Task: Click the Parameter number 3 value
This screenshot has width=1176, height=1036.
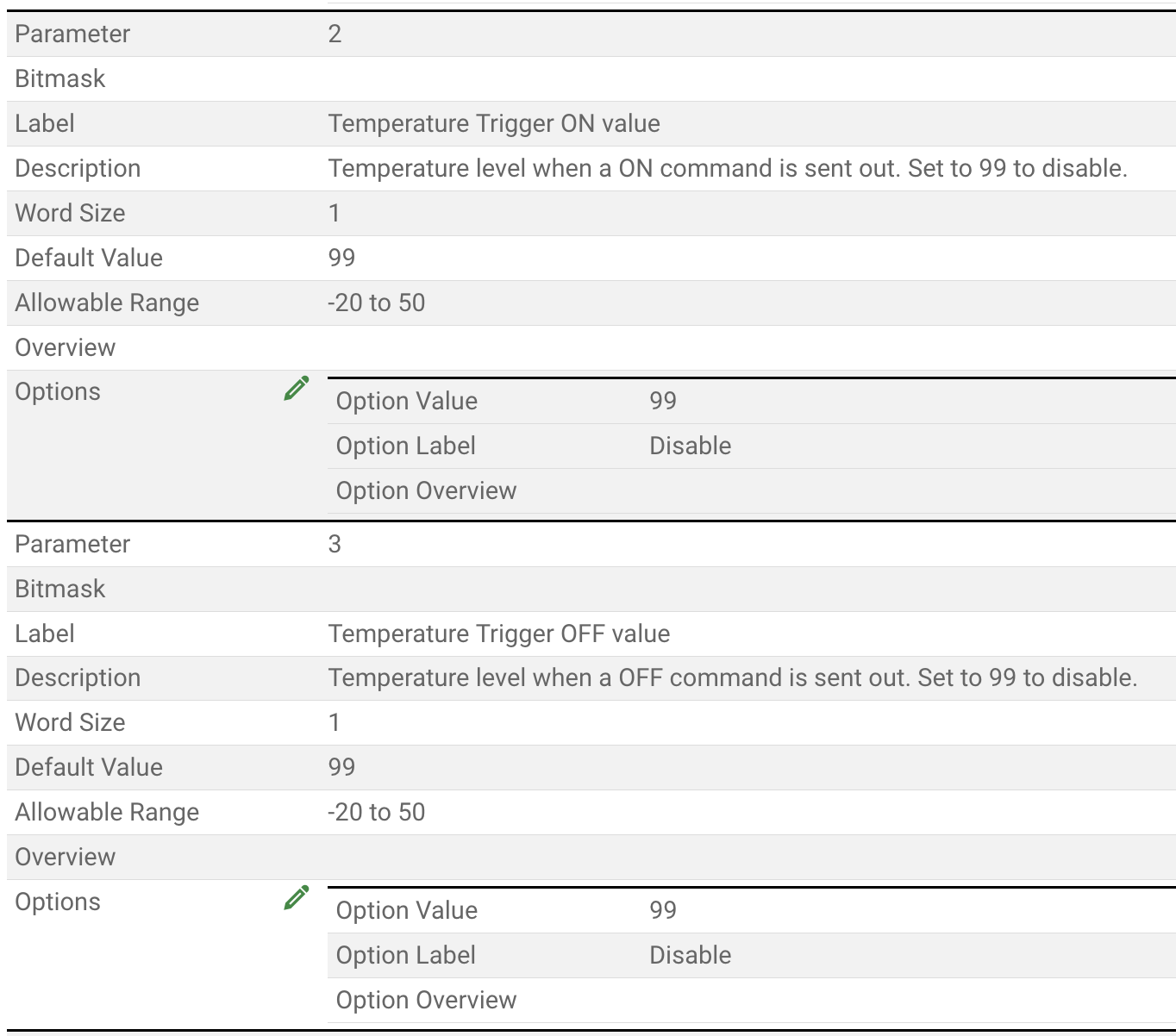Action: pyautogui.click(x=335, y=544)
